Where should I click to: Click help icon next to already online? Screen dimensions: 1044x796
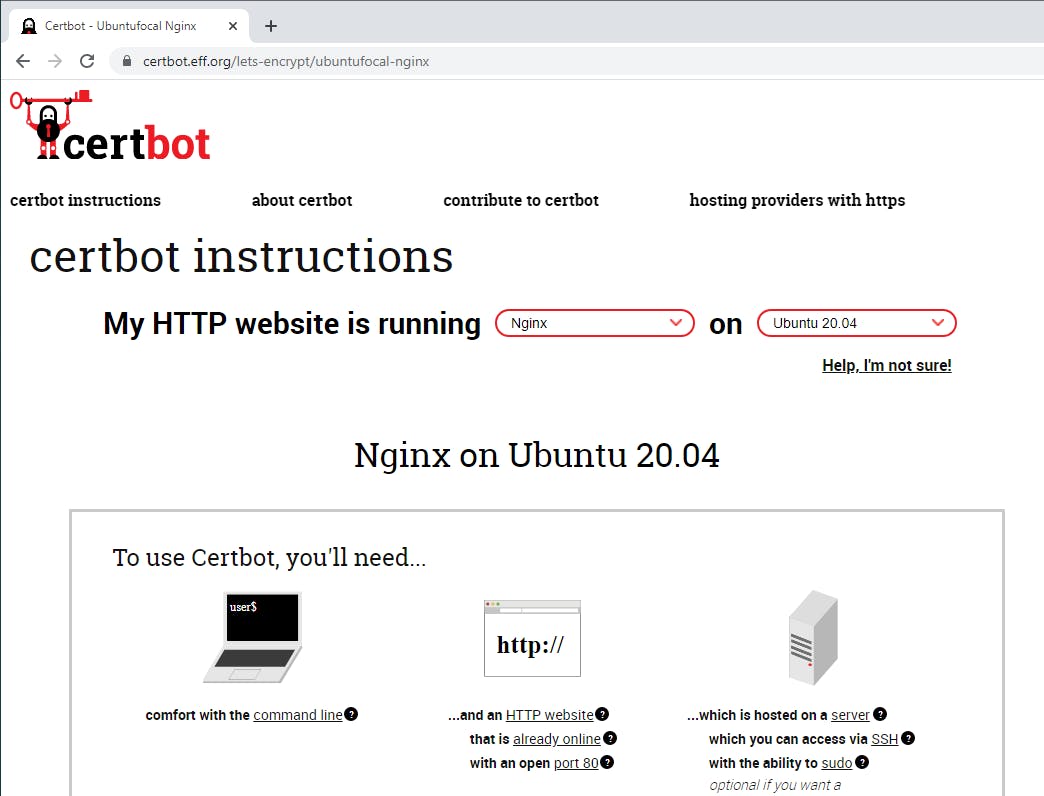click(x=610, y=738)
